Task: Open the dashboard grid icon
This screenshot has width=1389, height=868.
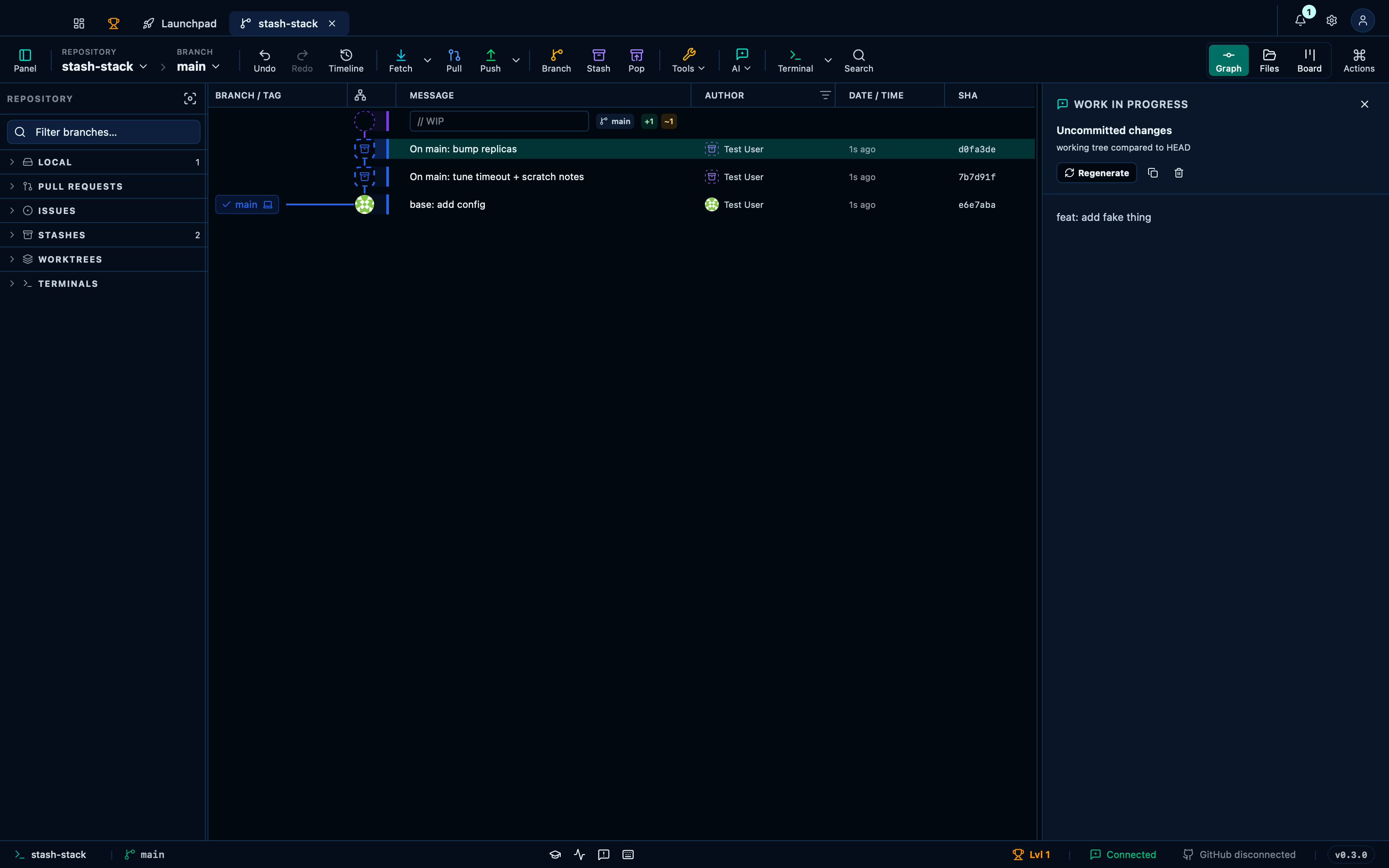Action: pos(79,23)
